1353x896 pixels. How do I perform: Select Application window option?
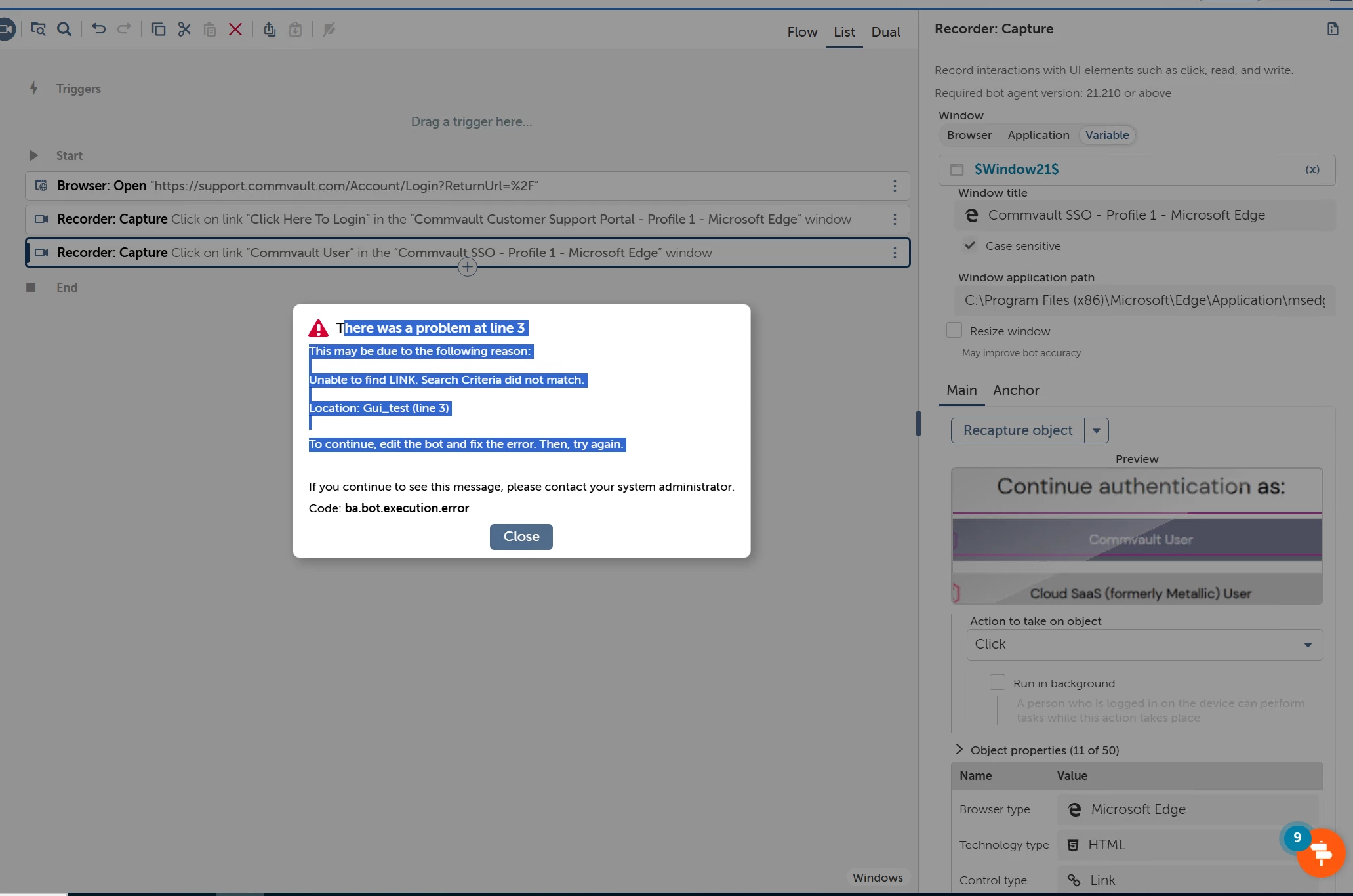[1039, 135]
